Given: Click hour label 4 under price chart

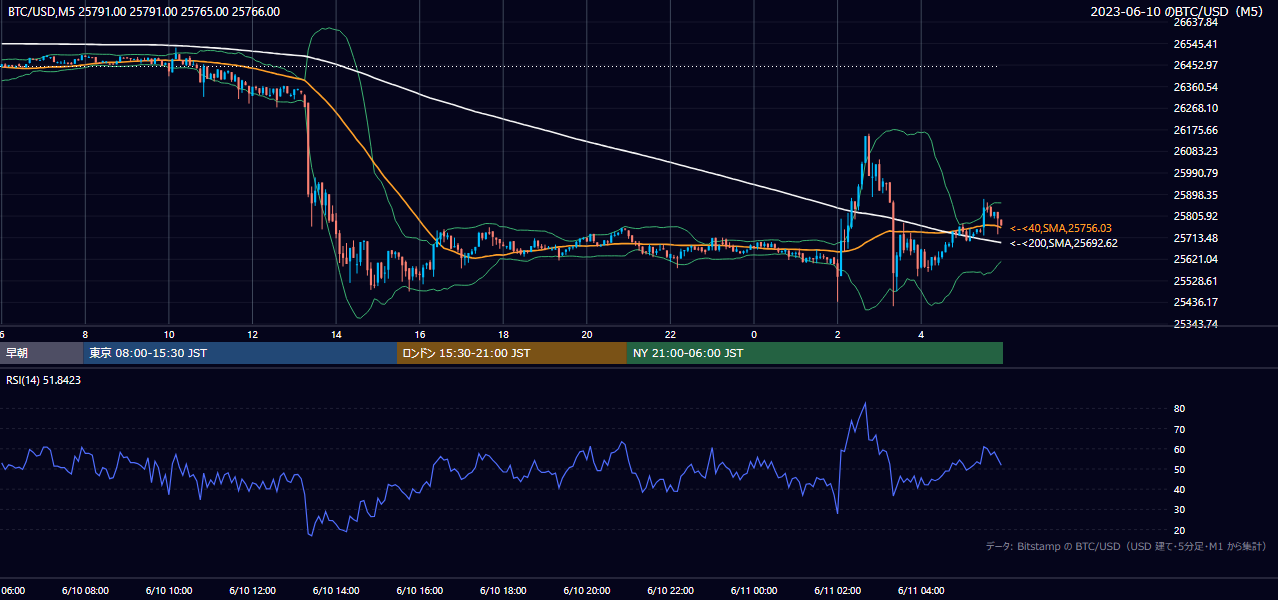Looking at the screenshot, I should pos(922,334).
